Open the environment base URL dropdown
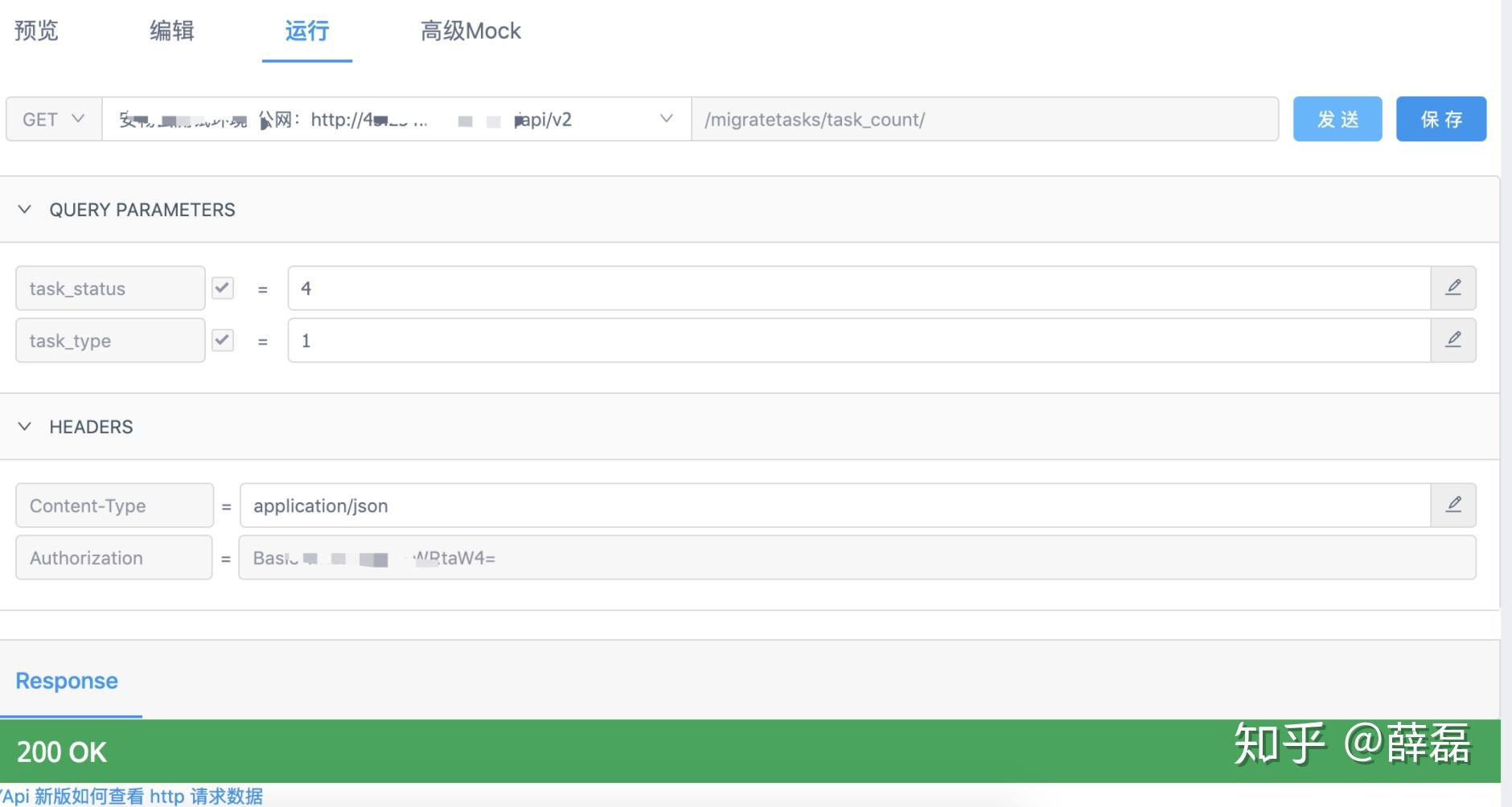Screen dimensions: 1512x807 396,119
